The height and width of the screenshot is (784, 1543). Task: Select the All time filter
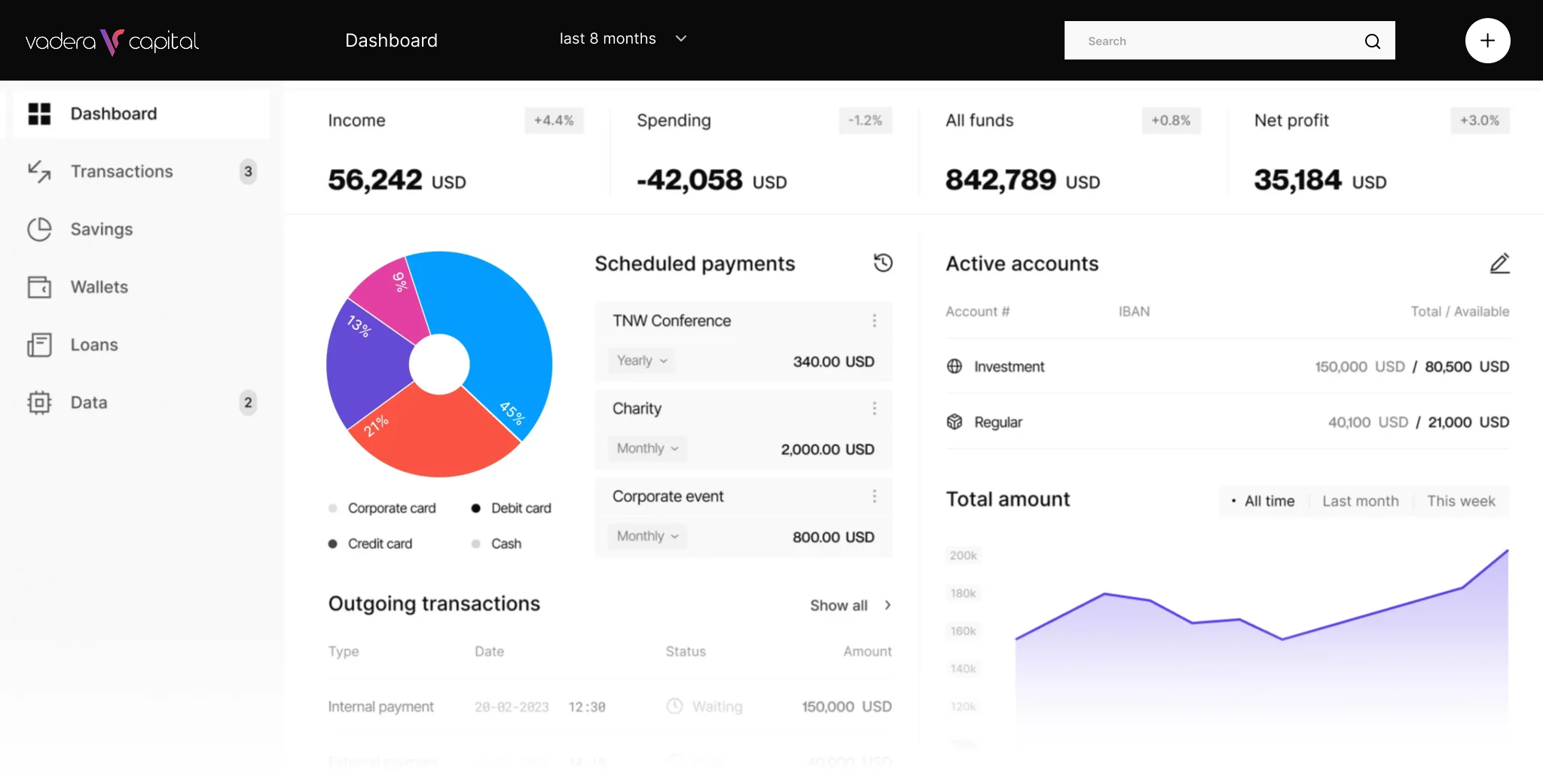point(1268,501)
